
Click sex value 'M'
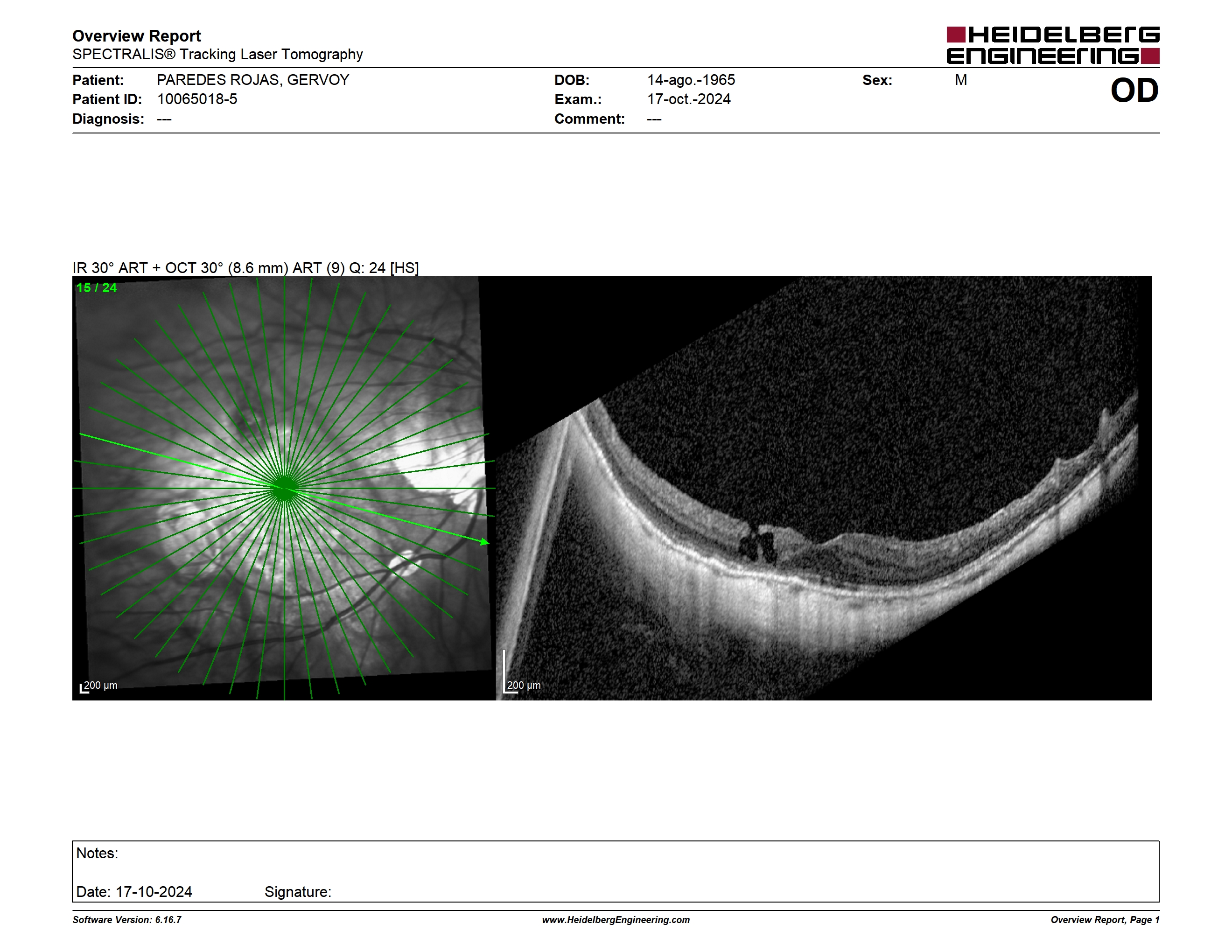click(x=961, y=80)
